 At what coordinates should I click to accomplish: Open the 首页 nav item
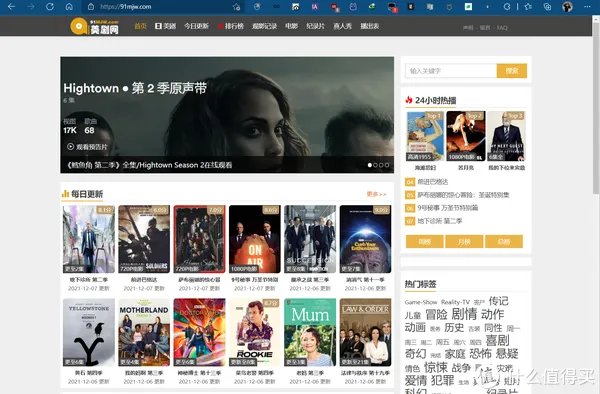[140, 26]
